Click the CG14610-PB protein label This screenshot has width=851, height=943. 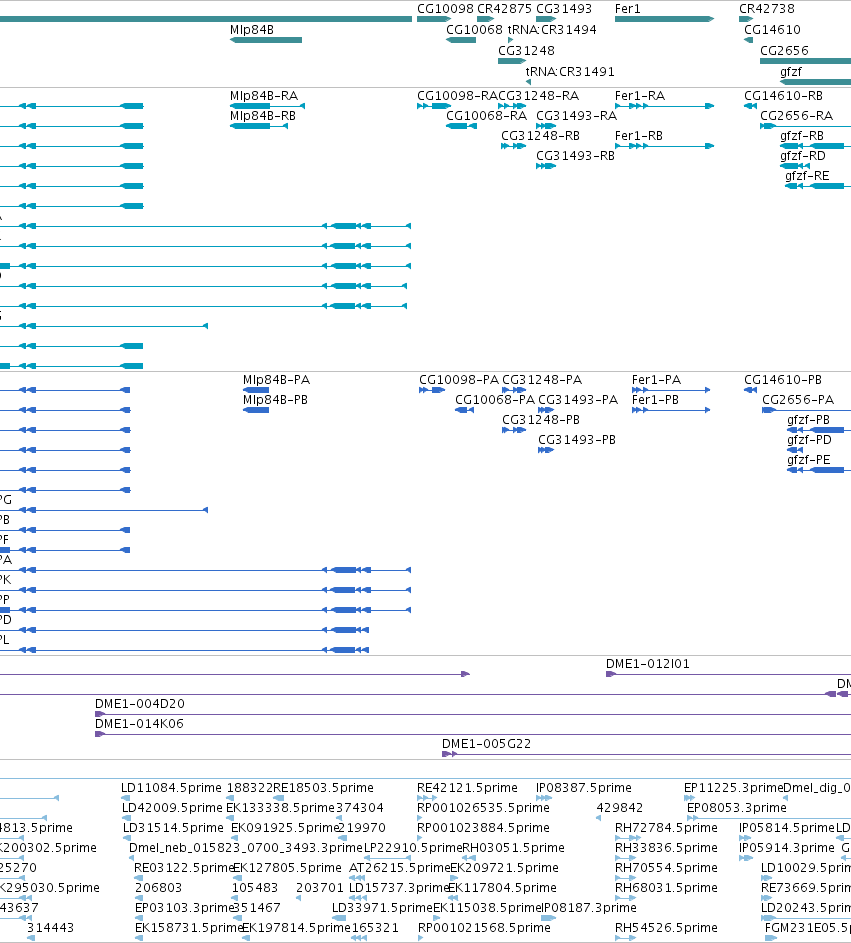pyautogui.click(x=782, y=379)
